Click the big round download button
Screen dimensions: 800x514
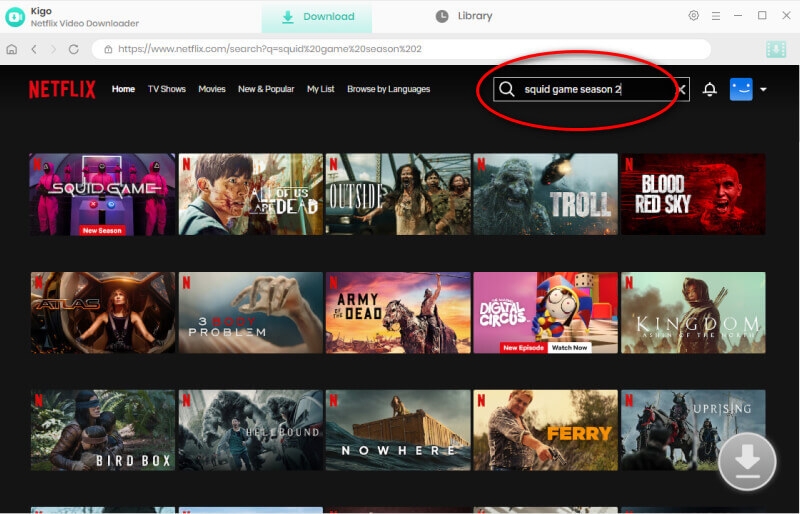coord(747,462)
